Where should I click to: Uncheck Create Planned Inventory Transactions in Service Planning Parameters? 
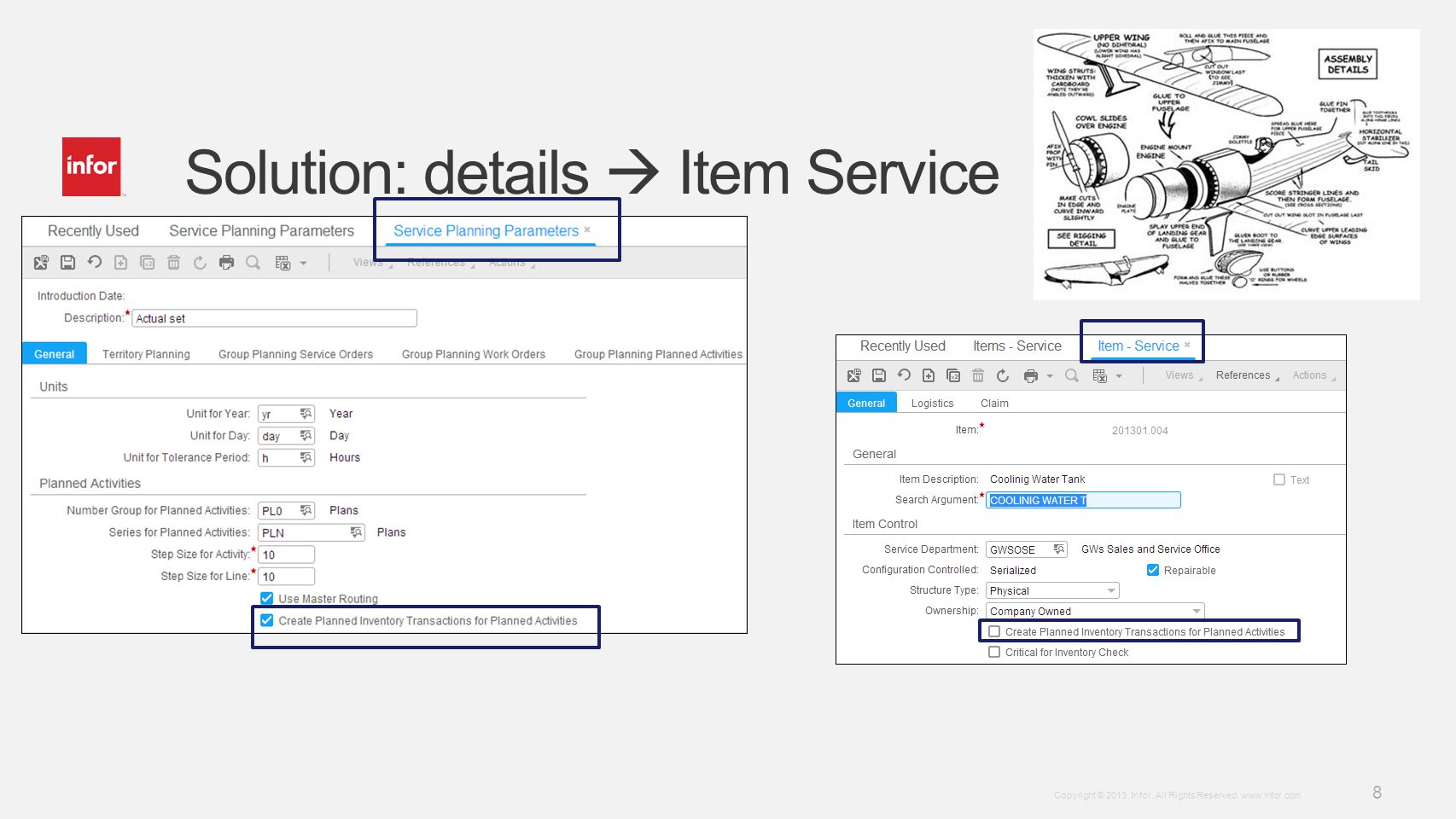pos(267,620)
